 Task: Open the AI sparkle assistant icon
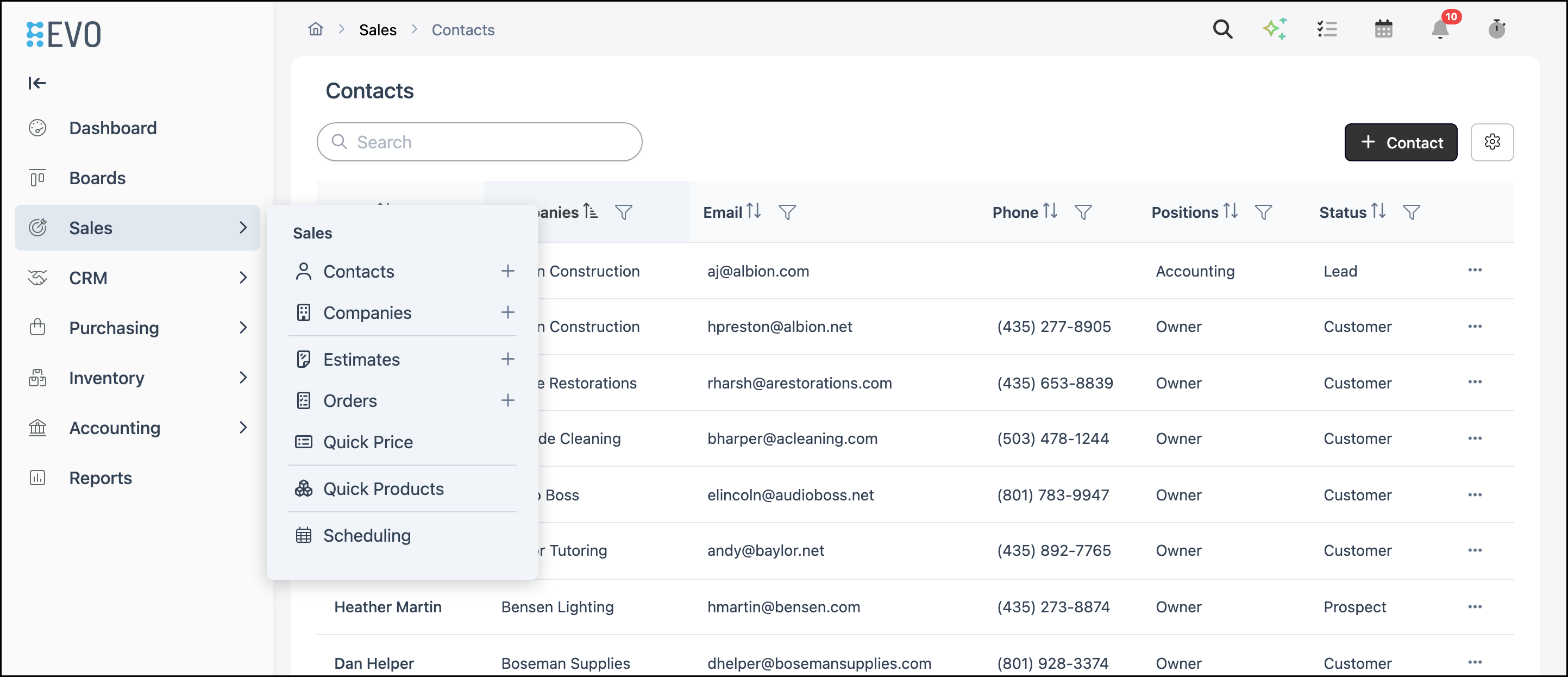[1275, 29]
